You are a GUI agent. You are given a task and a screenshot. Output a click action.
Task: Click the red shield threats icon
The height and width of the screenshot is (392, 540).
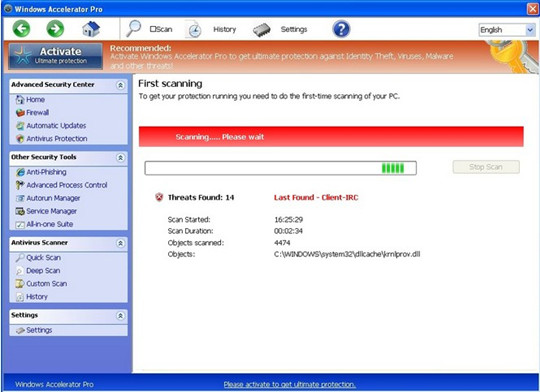pos(159,197)
